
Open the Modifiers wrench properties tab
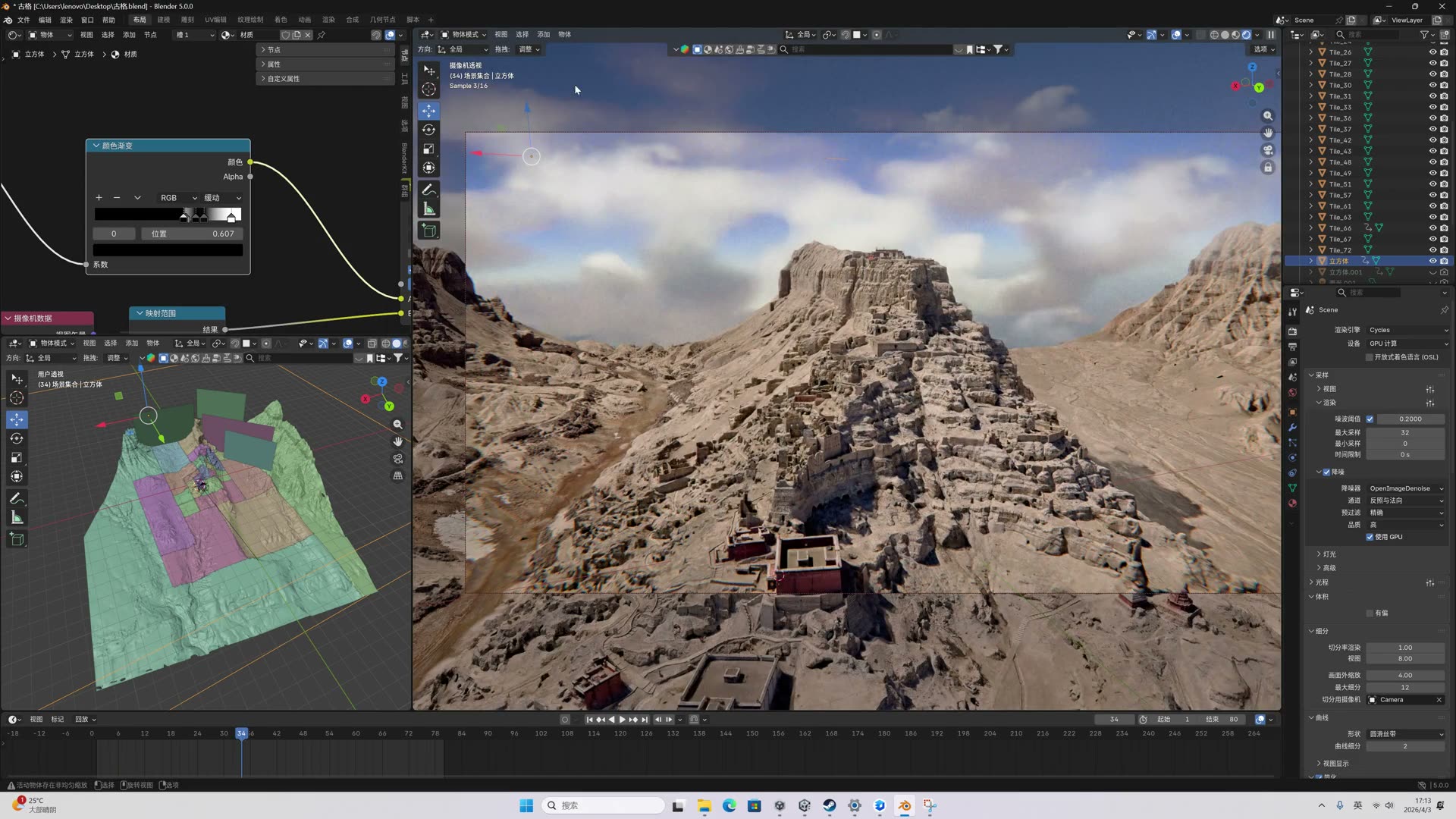(1292, 428)
